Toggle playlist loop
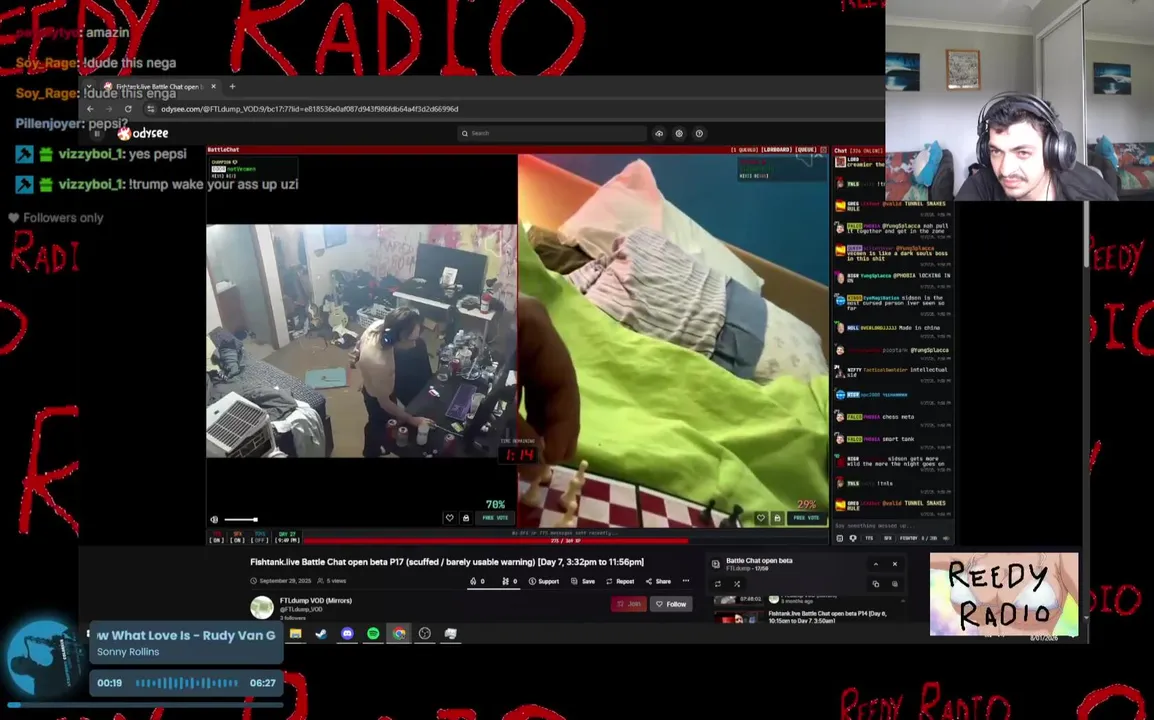1154x720 pixels. click(x=718, y=584)
